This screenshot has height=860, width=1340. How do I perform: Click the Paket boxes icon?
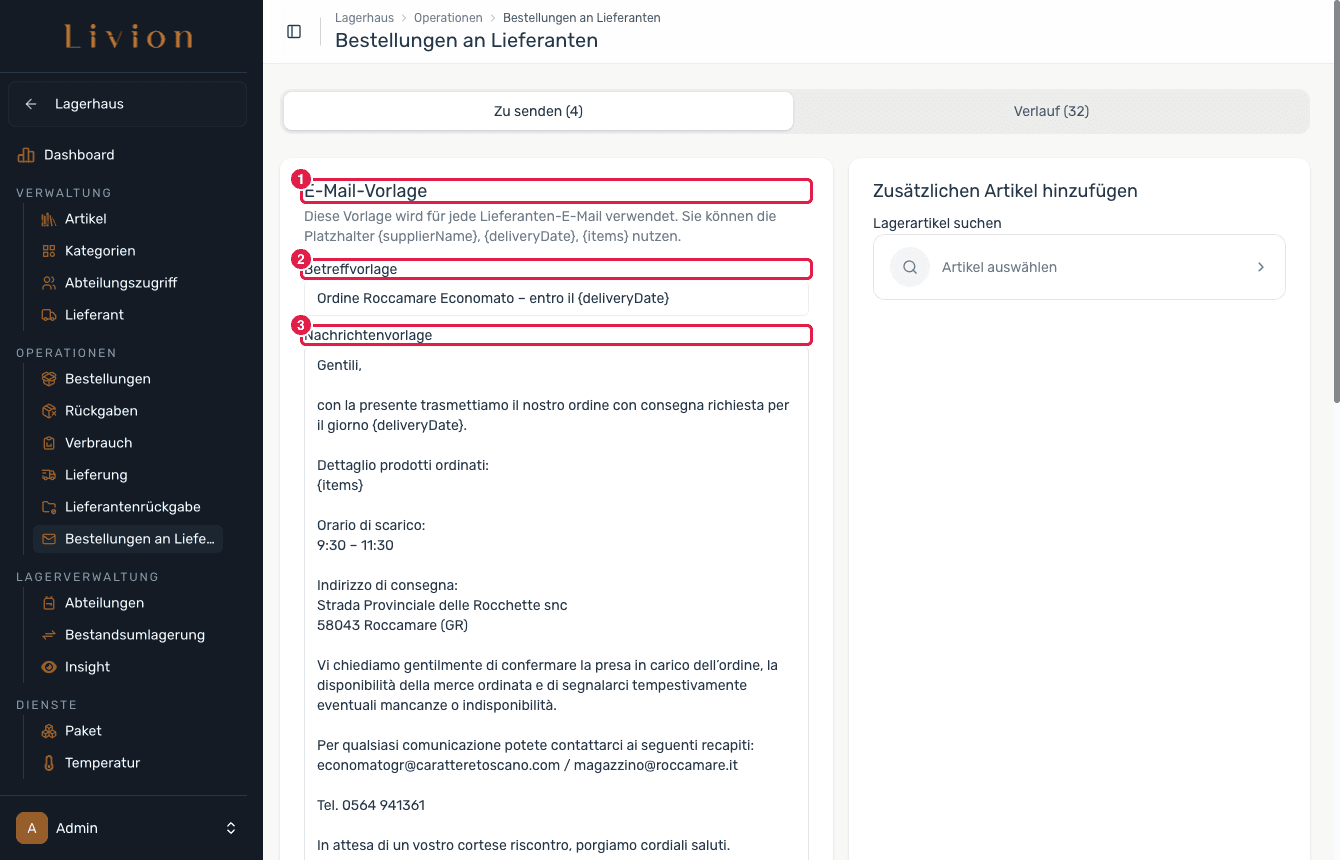[x=49, y=731]
